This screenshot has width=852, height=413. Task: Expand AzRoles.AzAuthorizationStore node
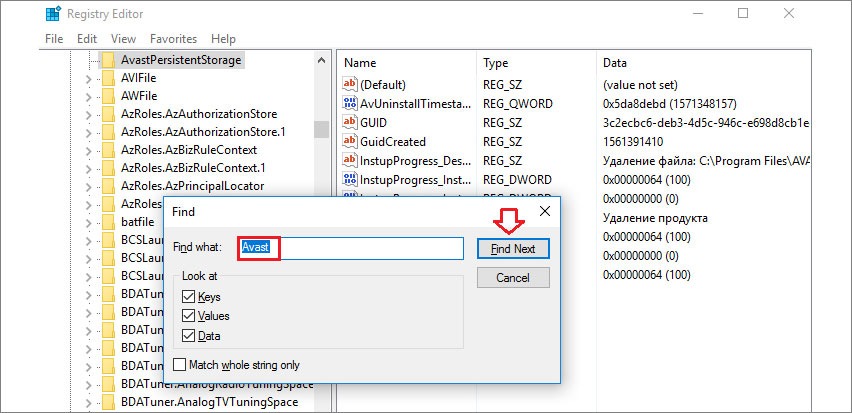tap(89, 114)
